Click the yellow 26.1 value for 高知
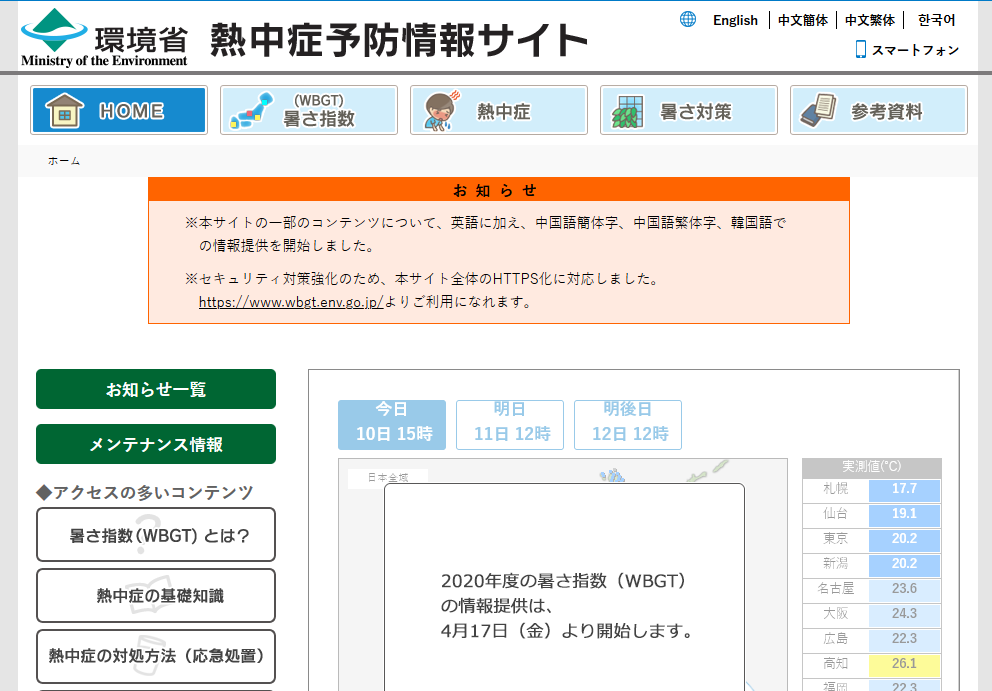992x691 pixels. [x=904, y=663]
